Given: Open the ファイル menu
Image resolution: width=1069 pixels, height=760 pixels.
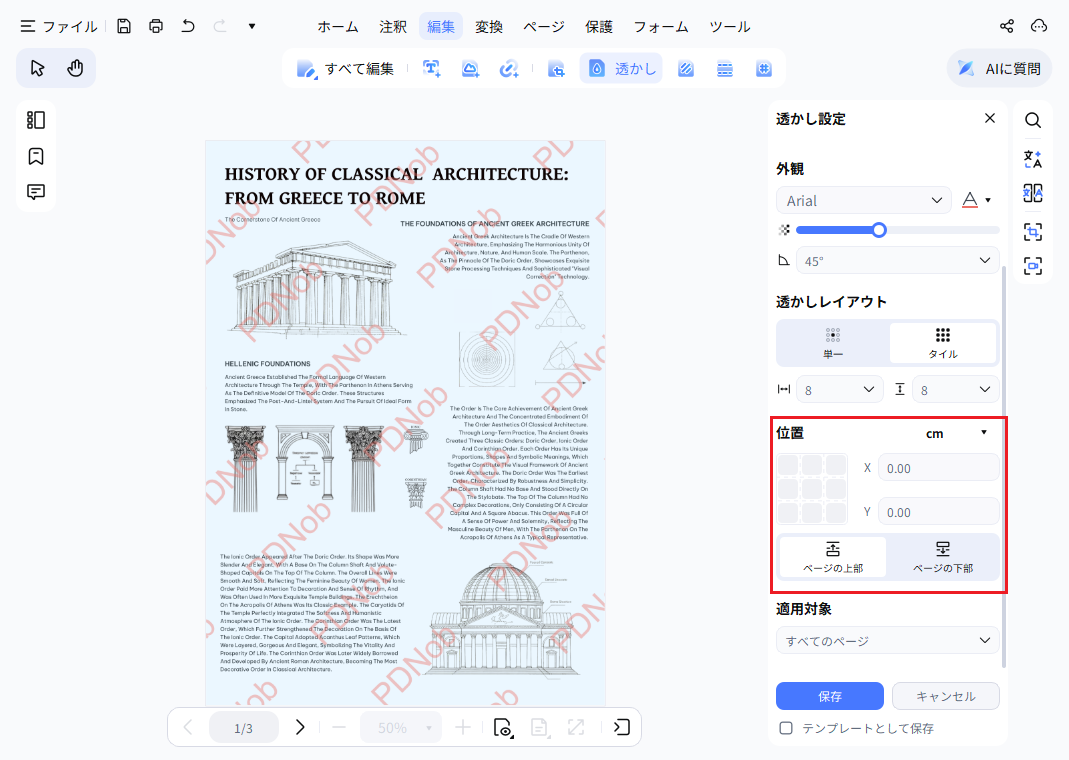Looking at the screenshot, I should [59, 27].
